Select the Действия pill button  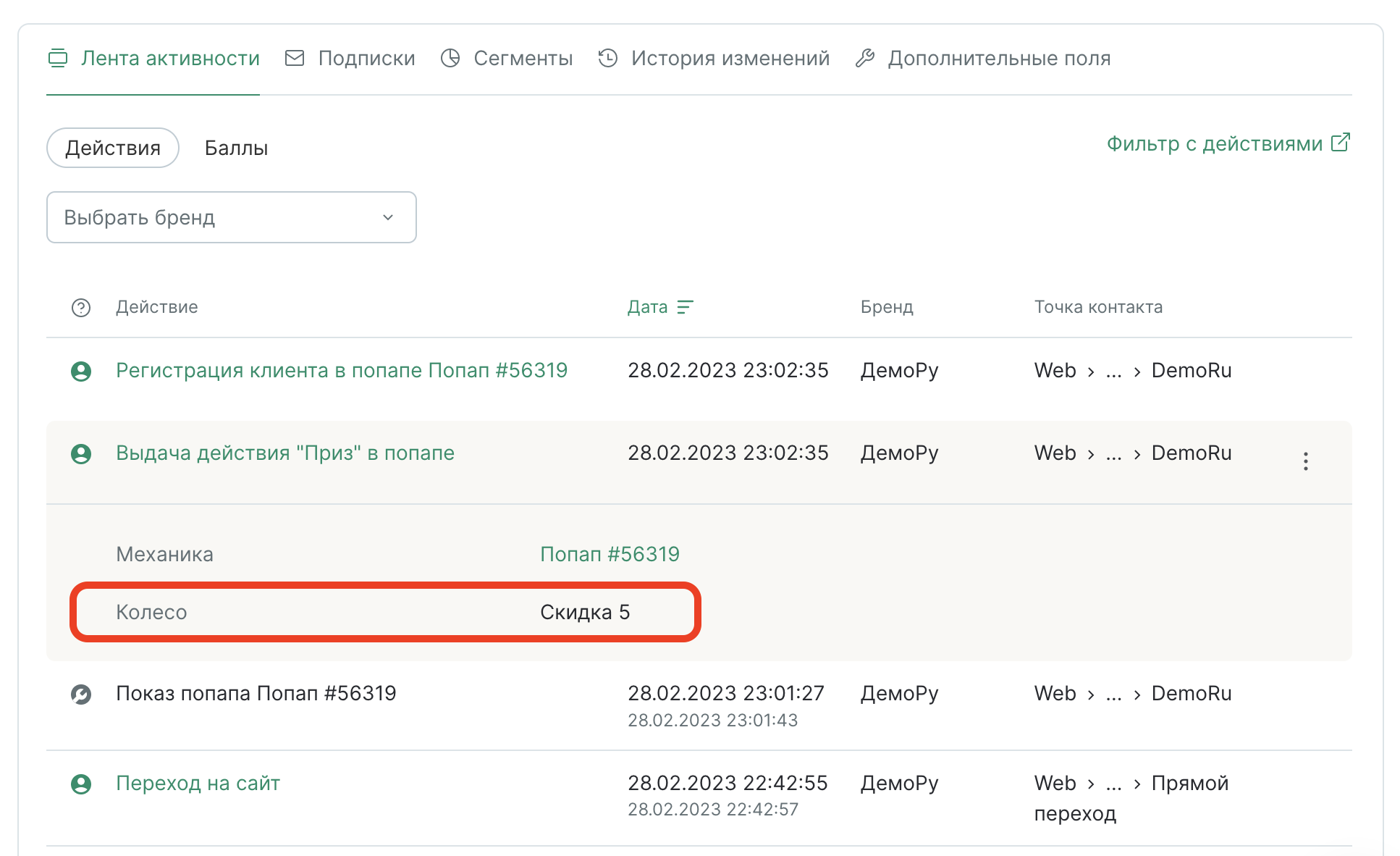(113, 148)
